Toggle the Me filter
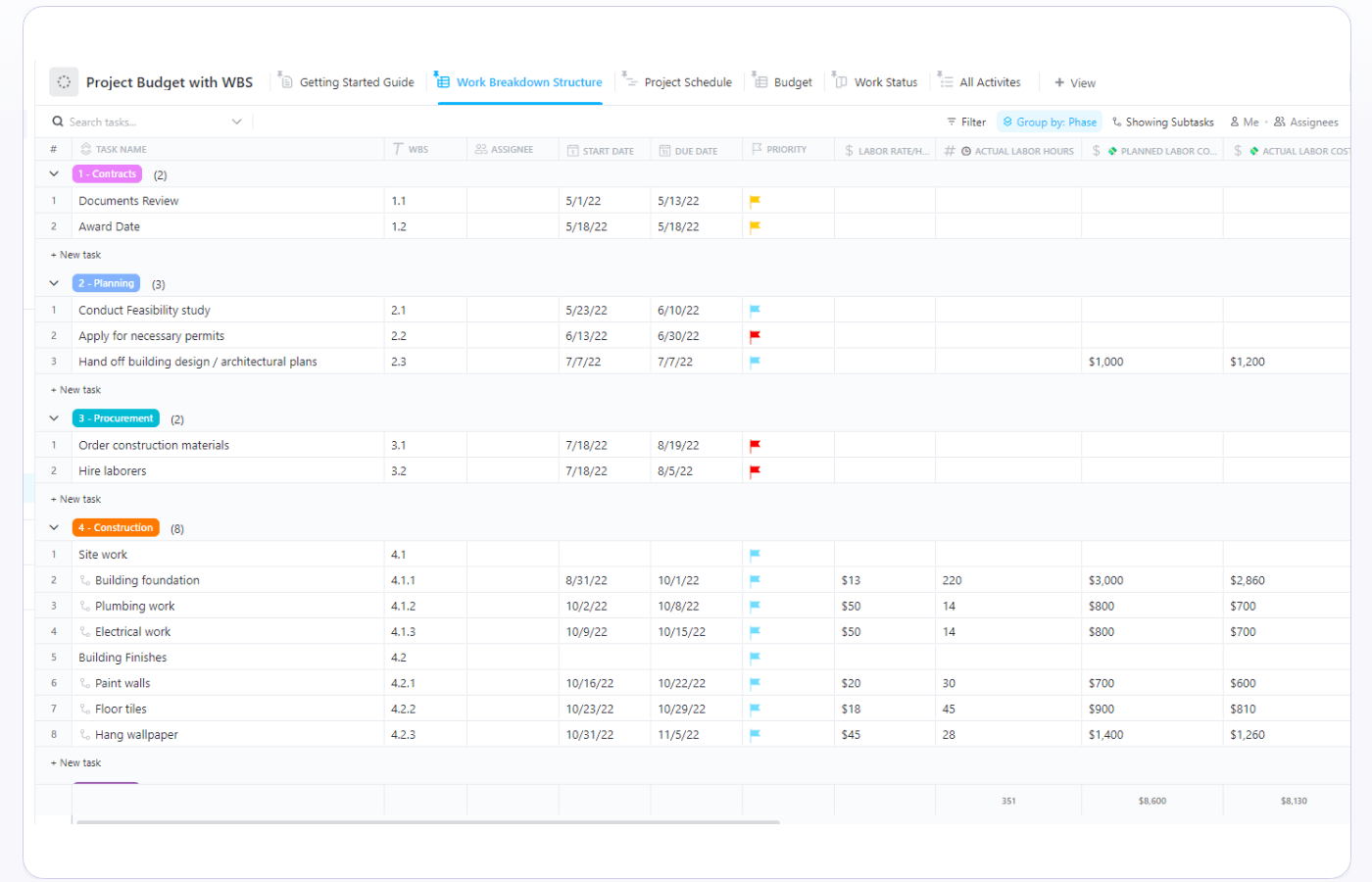 tap(1245, 122)
